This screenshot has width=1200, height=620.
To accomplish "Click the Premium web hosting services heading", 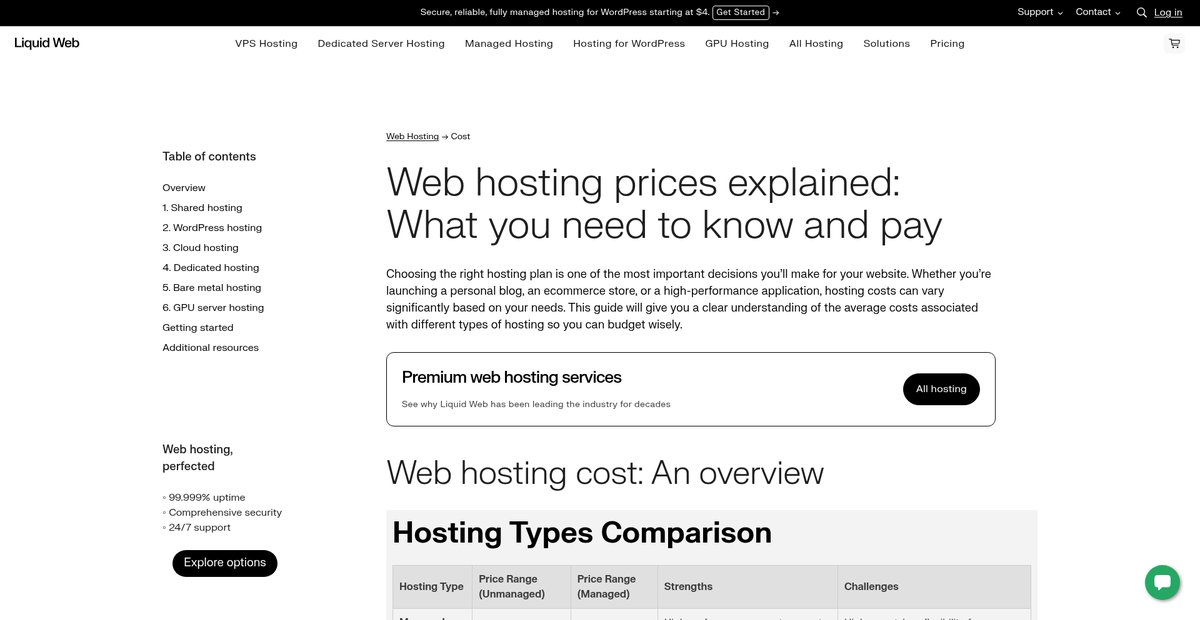I will click(512, 377).
